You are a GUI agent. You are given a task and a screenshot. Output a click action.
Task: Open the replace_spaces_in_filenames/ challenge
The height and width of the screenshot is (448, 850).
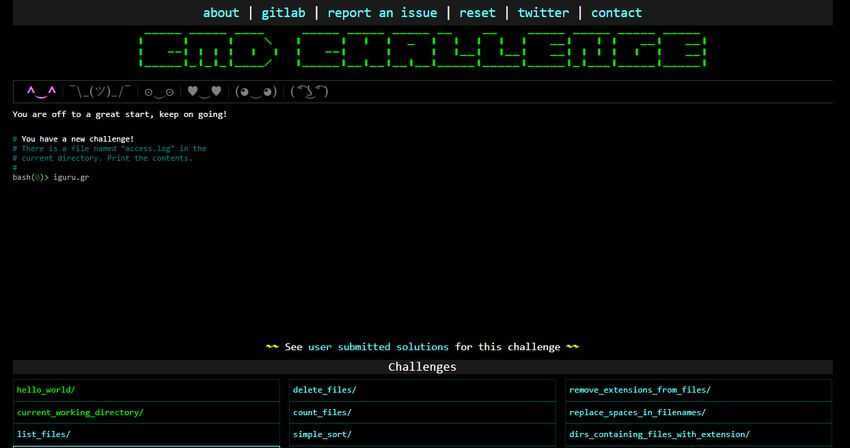pos(699,412)
